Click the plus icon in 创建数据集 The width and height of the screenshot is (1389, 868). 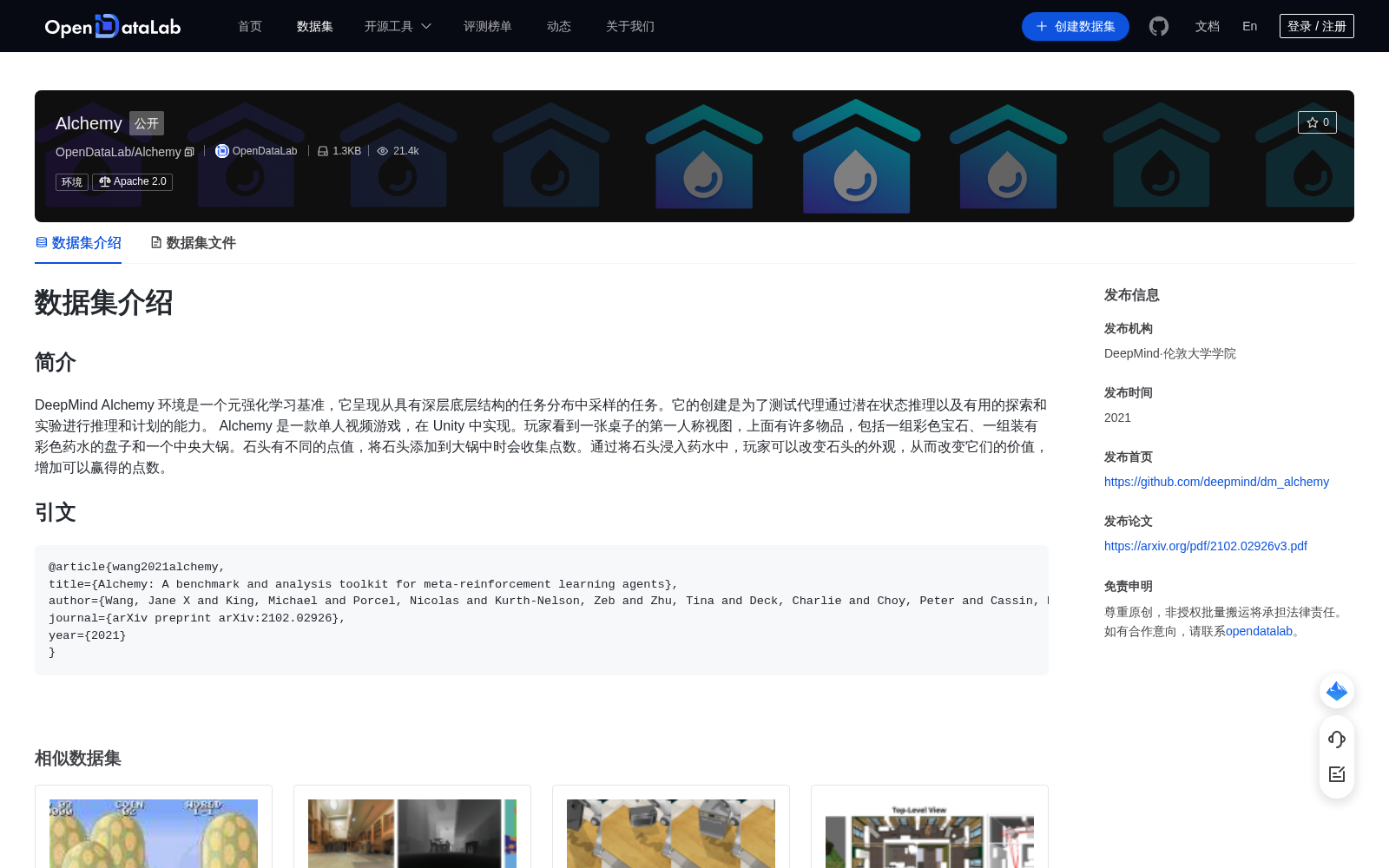pyautogui.click(x=1042, y=26)
